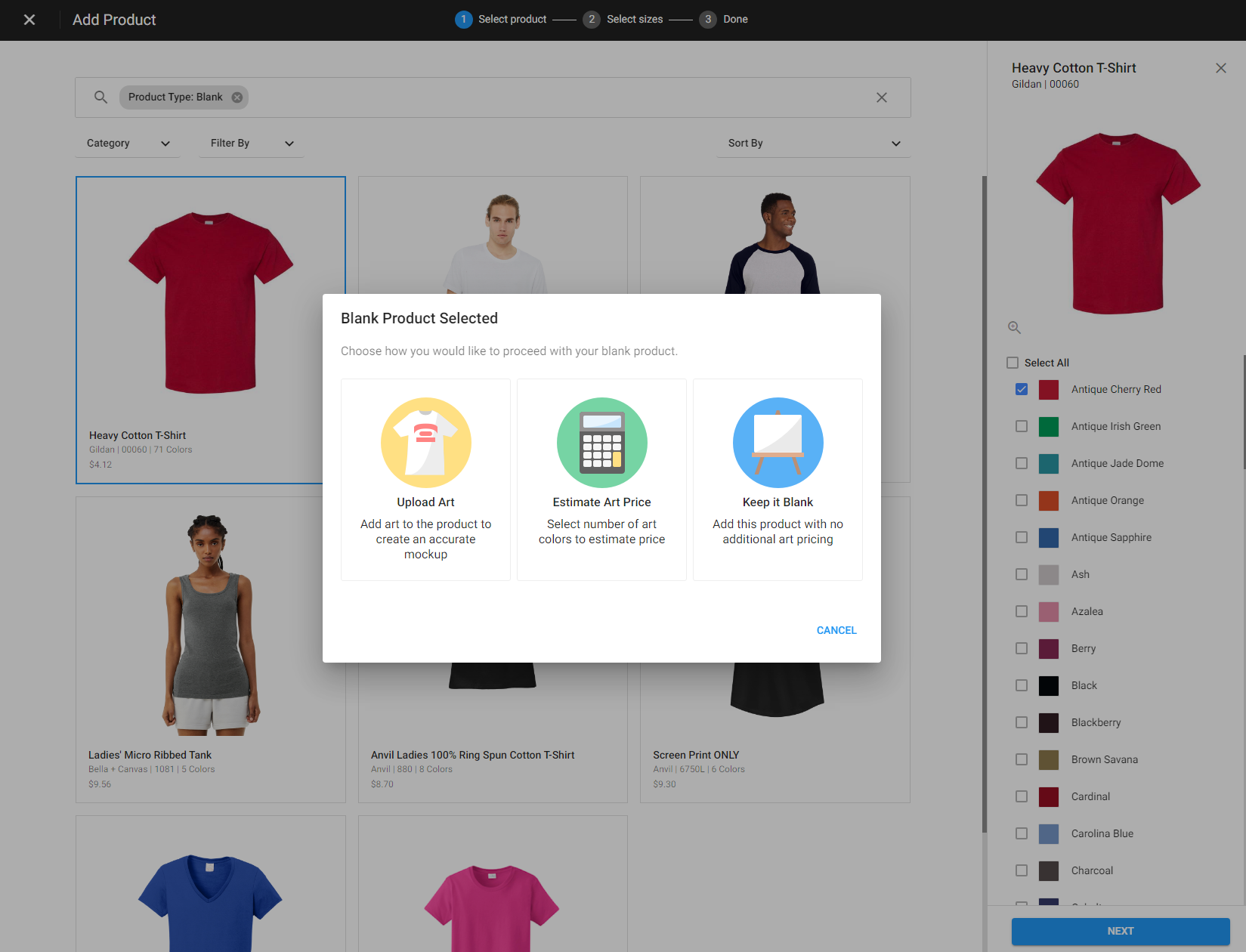Check the Select All colors checkbox
Viewport: 1246px width, 952px height.
click(x=1013, y=363)
